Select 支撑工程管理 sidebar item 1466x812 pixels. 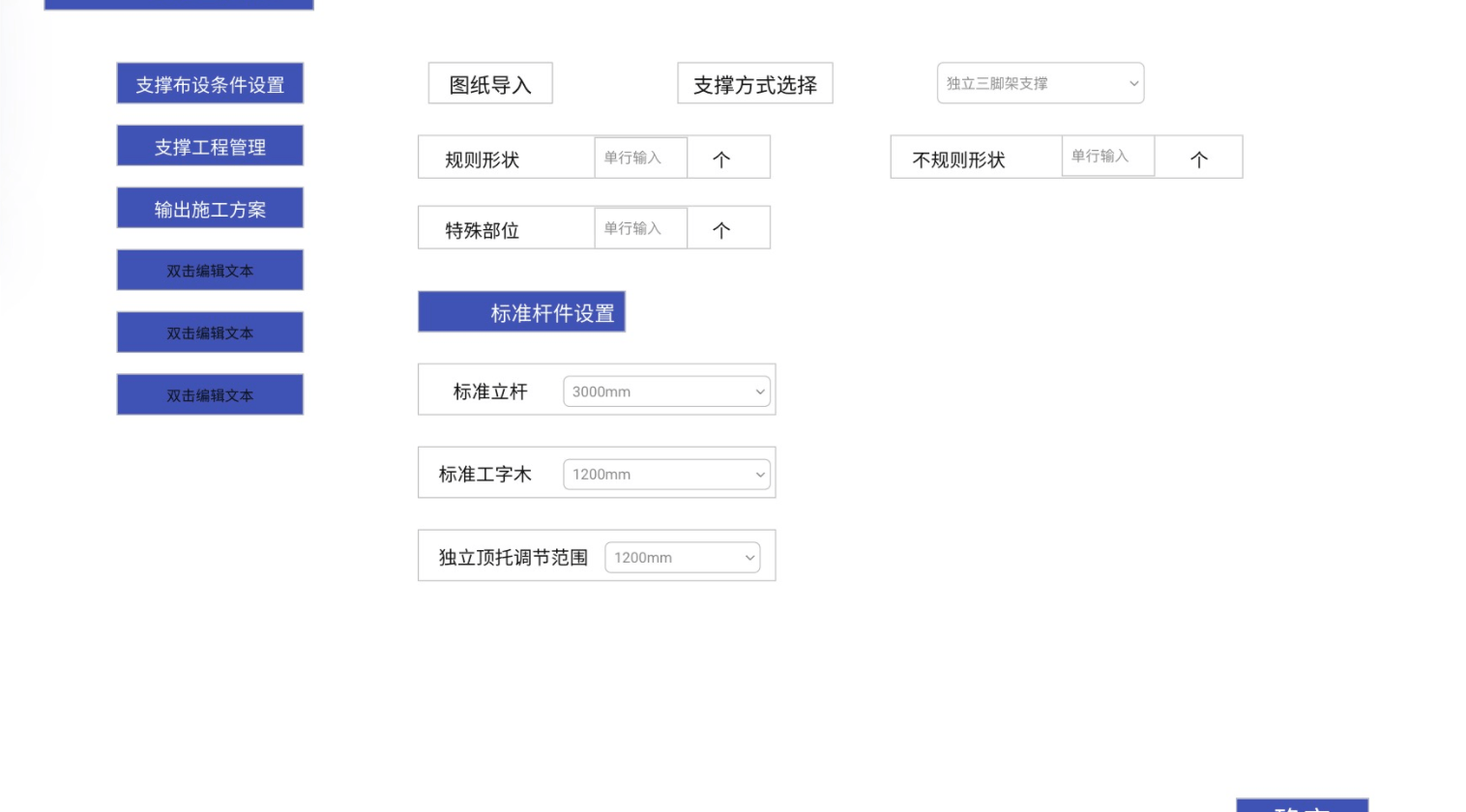tap(210, 146)
